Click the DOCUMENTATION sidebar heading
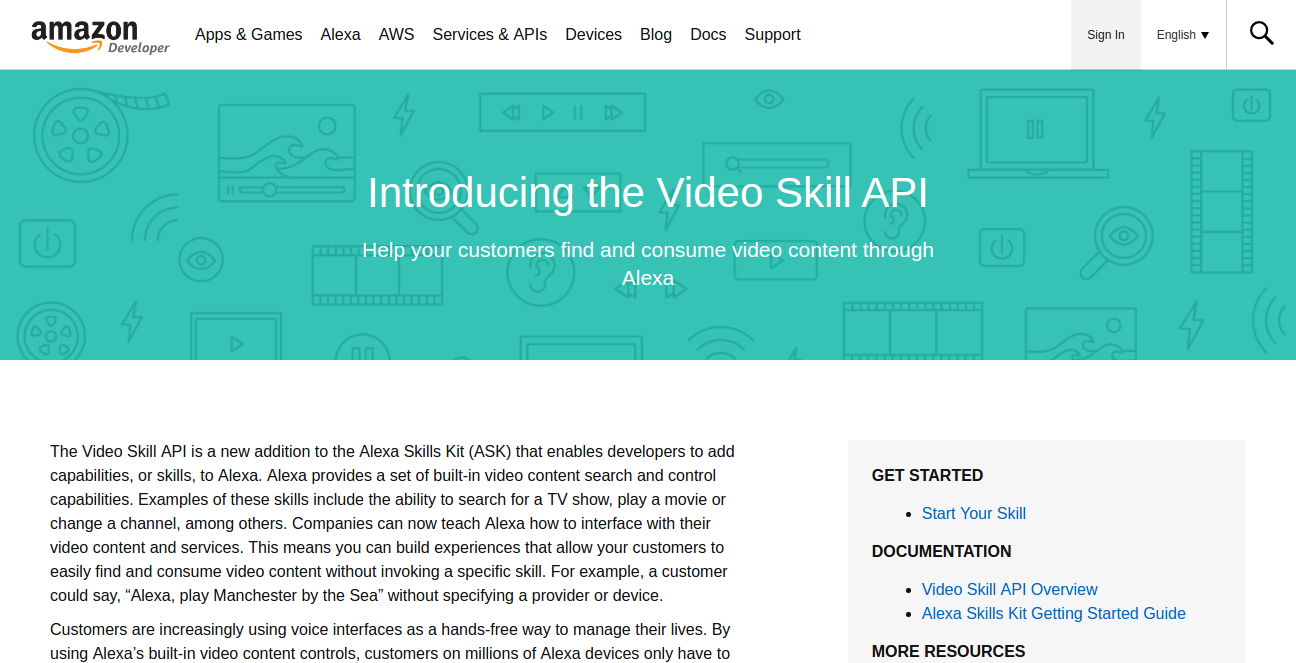 tap(941, 551)
